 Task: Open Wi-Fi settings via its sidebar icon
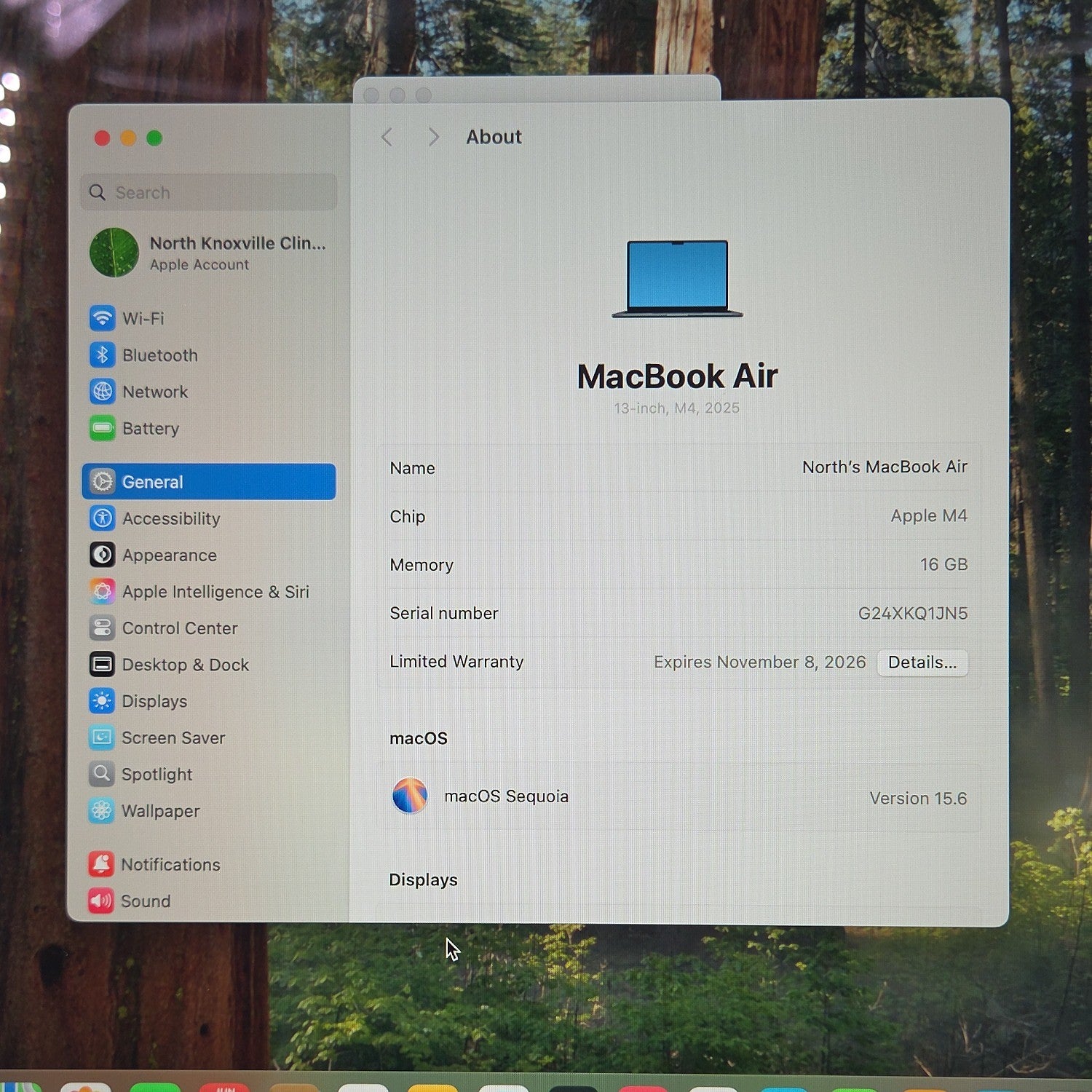pyautogui.click(x=103, y=318)
